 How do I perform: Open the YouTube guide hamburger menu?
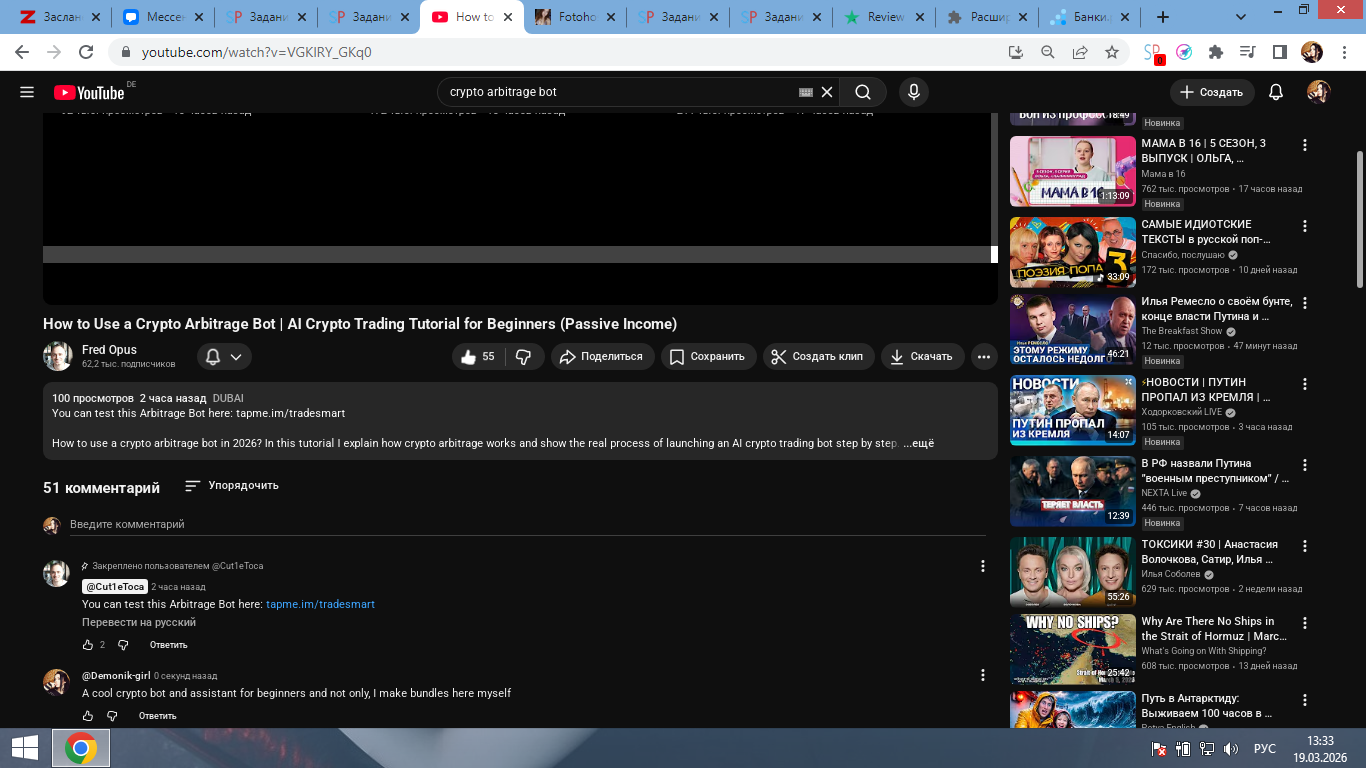pos(27,92)
